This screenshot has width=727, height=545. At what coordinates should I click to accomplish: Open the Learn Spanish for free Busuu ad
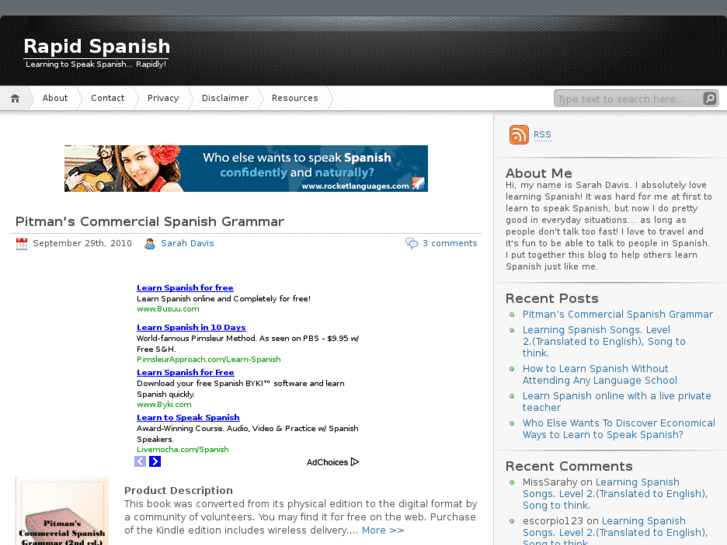[x=185, y=288]
